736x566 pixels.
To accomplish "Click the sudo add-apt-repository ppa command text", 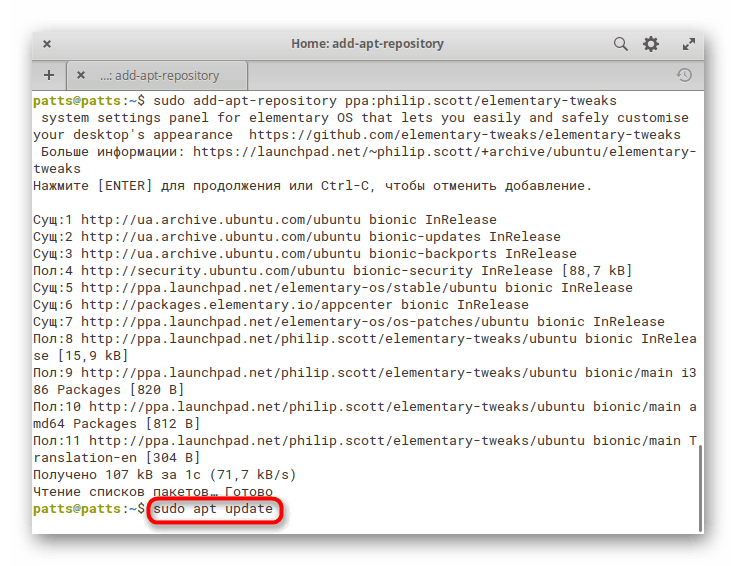I will 385,101.
